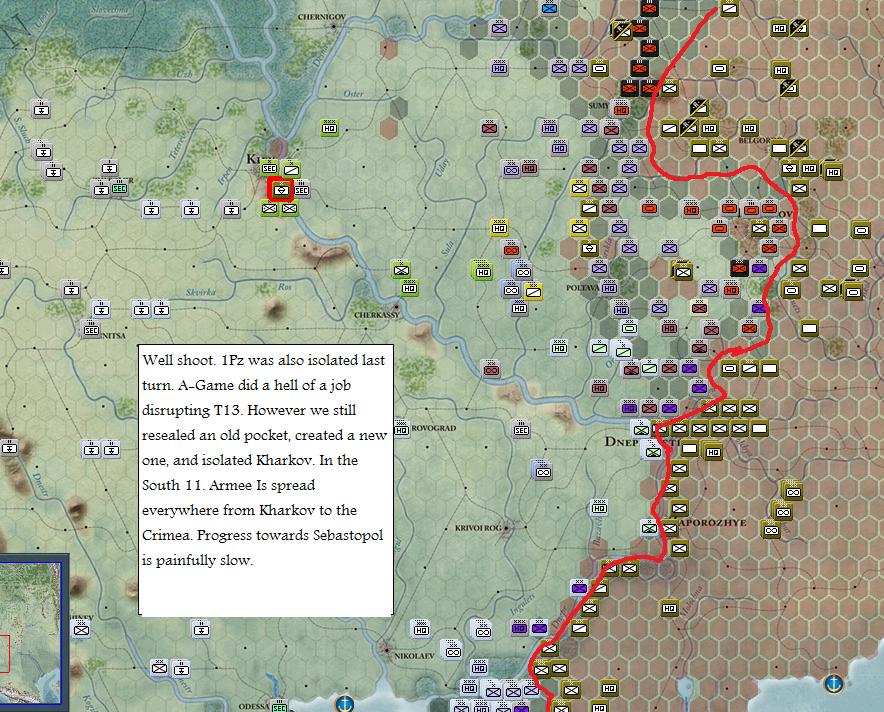Click the motorized counter south of the Kirovograd SEC unit

pos(543,471)
